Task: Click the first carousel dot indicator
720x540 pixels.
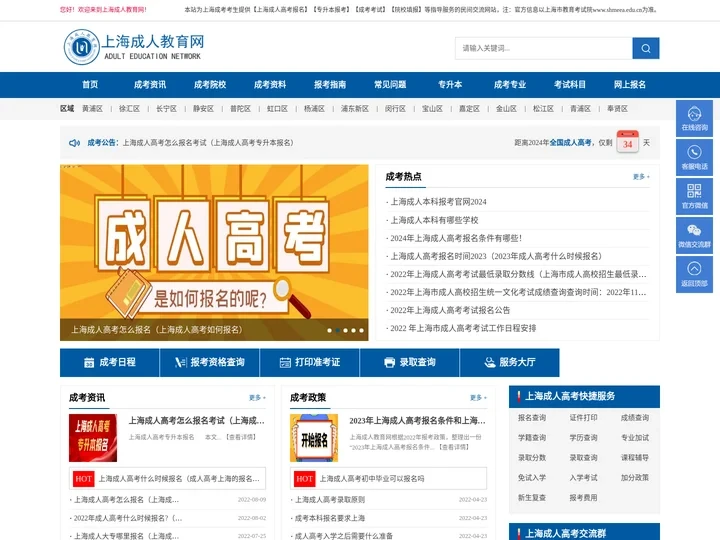Action: (329, 330)
